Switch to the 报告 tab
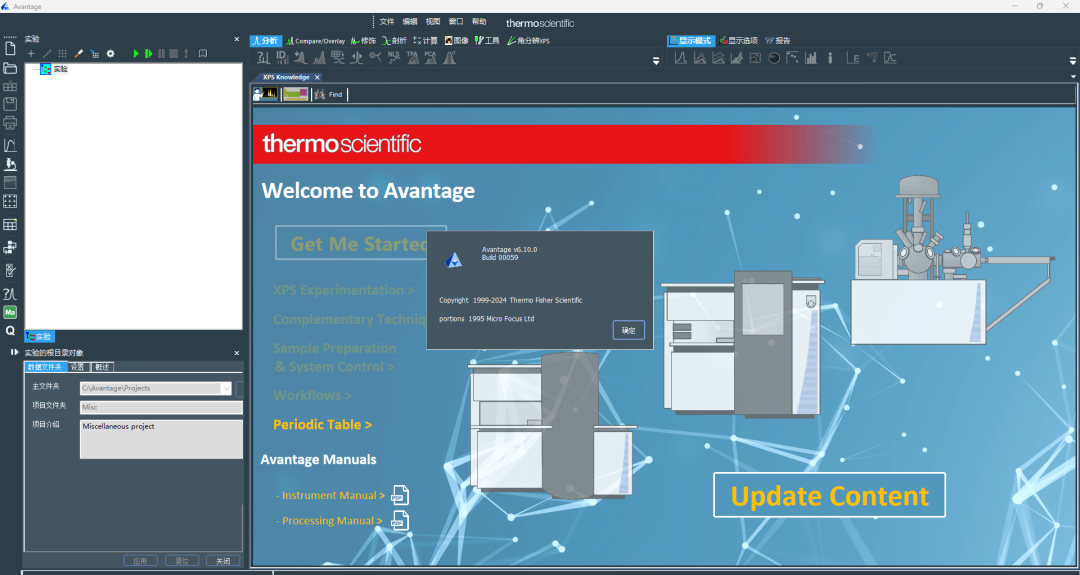 coord(778,41)
